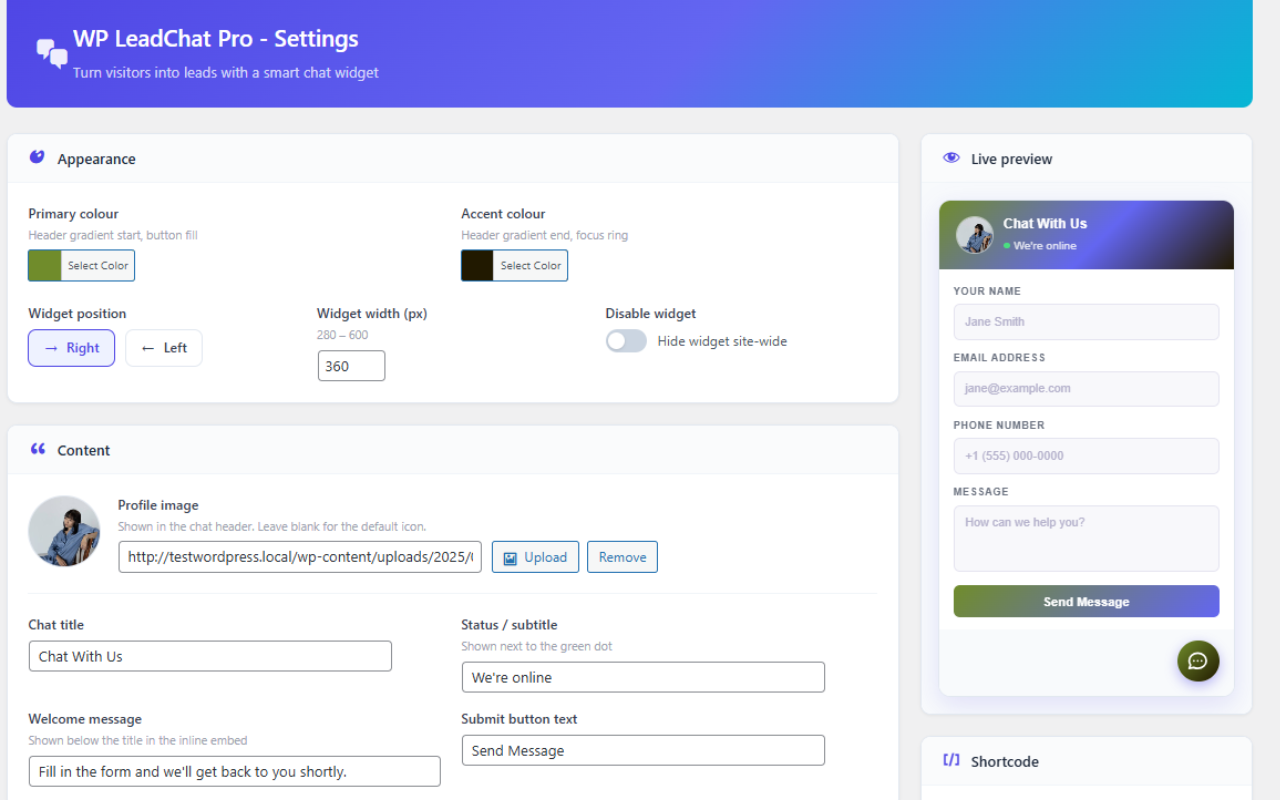Click 'WP LeadChat Pro - Settings' heading
The image size is (1280, 800).
pos(215,39)
